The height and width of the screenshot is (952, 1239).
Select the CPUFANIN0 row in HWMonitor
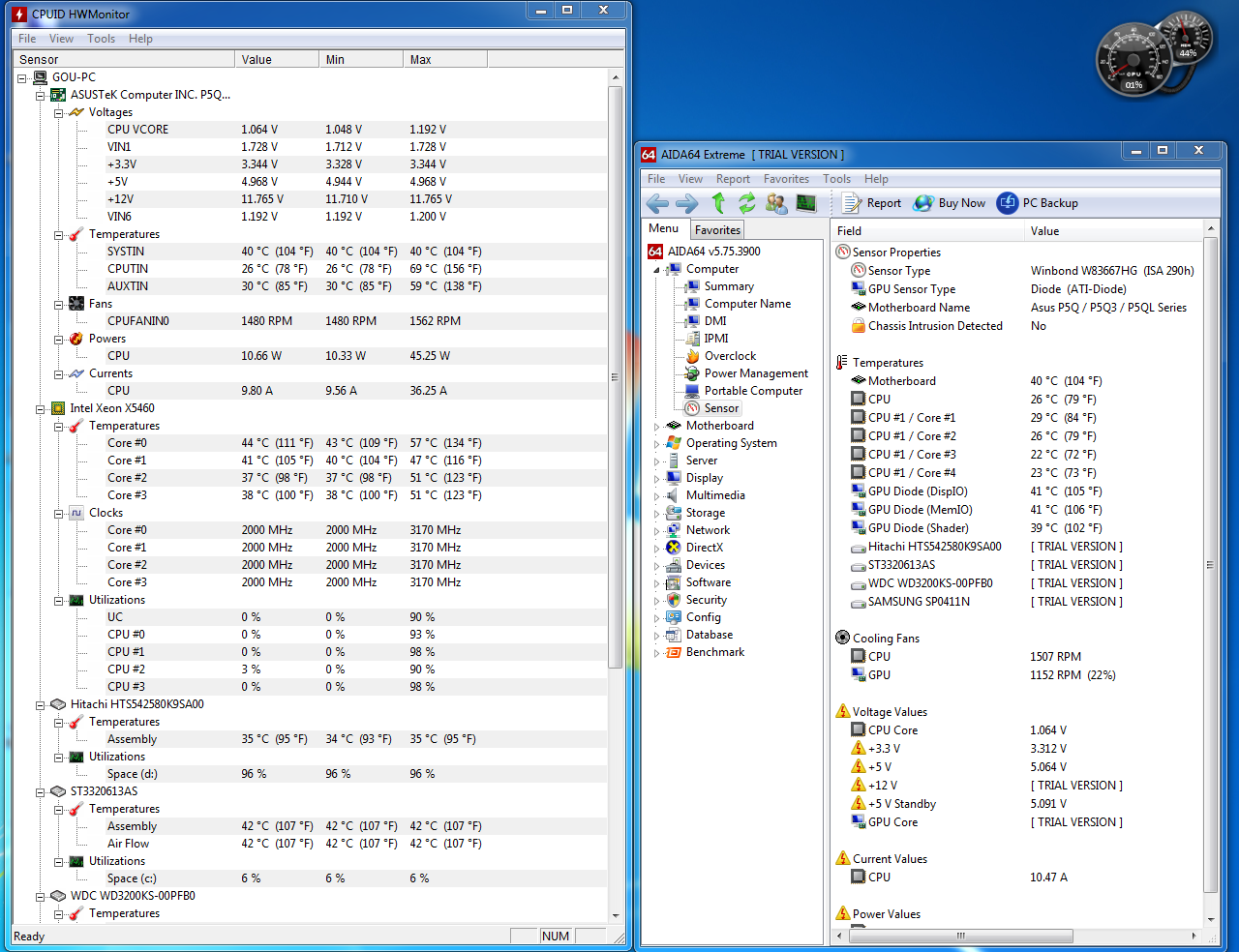[x=310, y=321]
